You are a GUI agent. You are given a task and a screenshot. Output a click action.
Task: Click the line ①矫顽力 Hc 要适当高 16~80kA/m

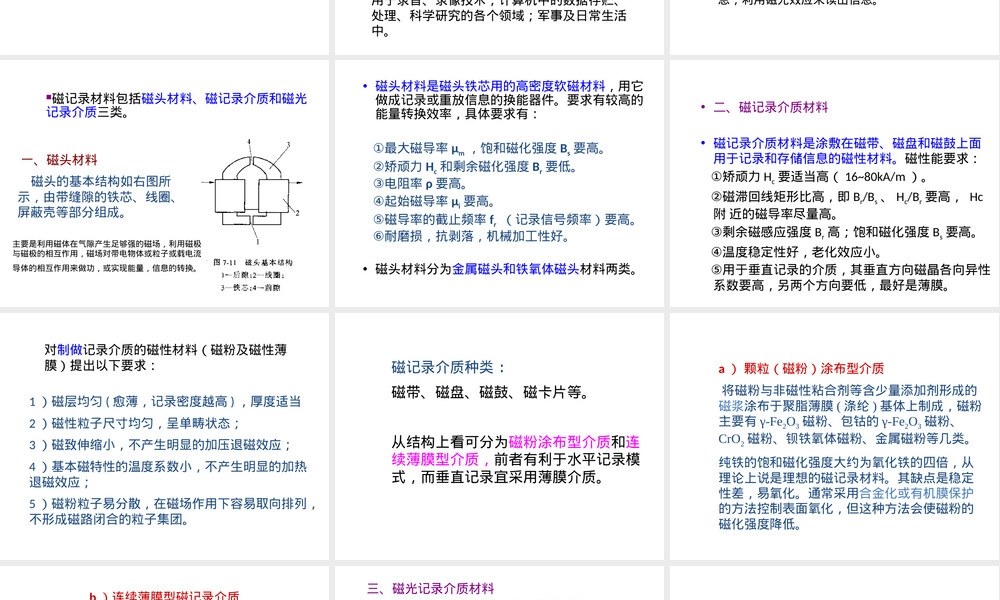coord(820,177)
